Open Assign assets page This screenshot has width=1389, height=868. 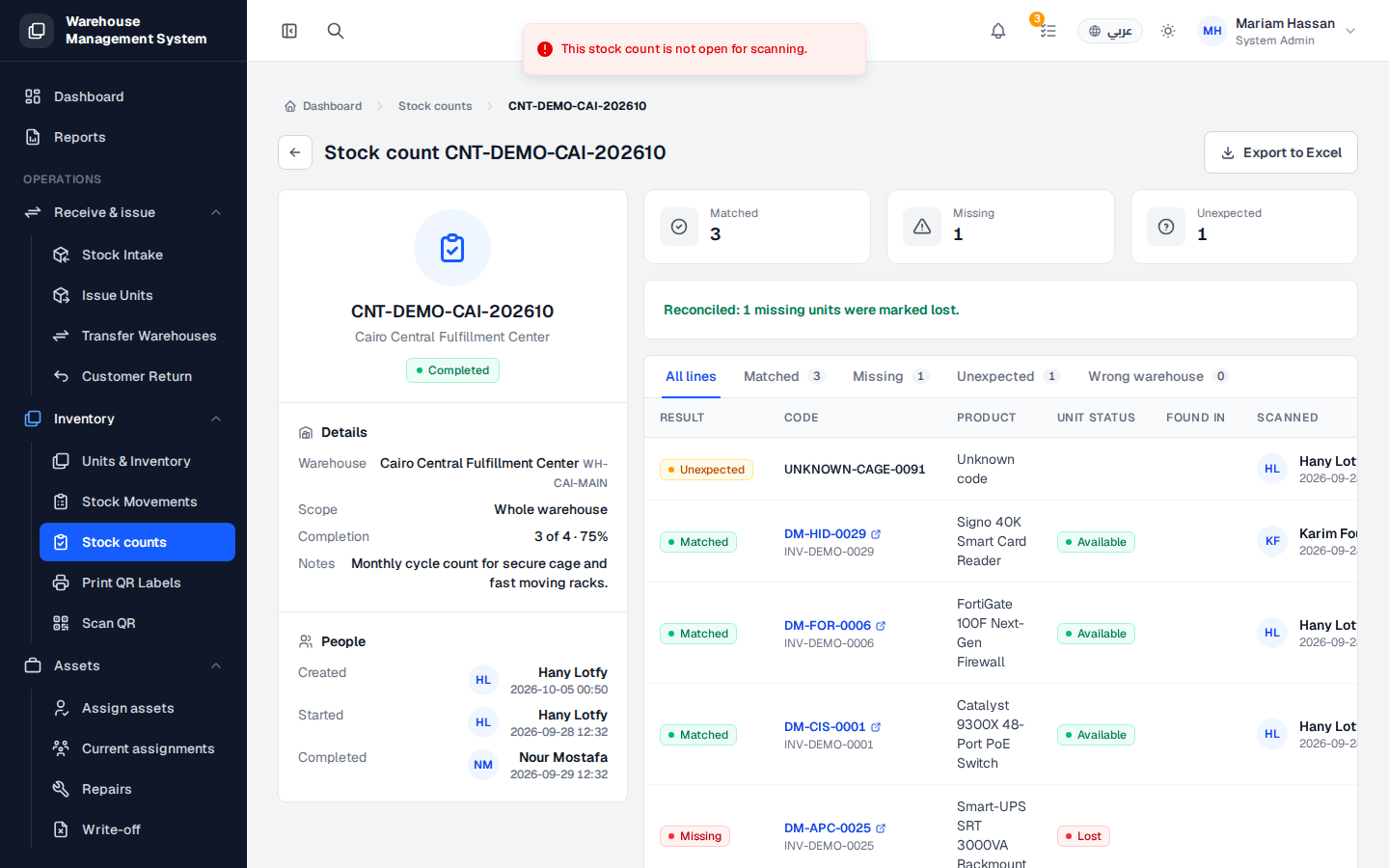[137, 708]
